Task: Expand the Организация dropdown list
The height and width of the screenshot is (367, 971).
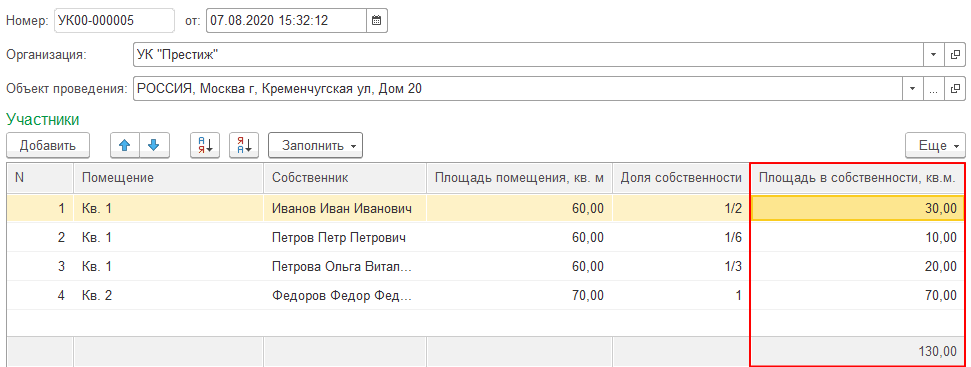Action: click(x=933, y=54)
